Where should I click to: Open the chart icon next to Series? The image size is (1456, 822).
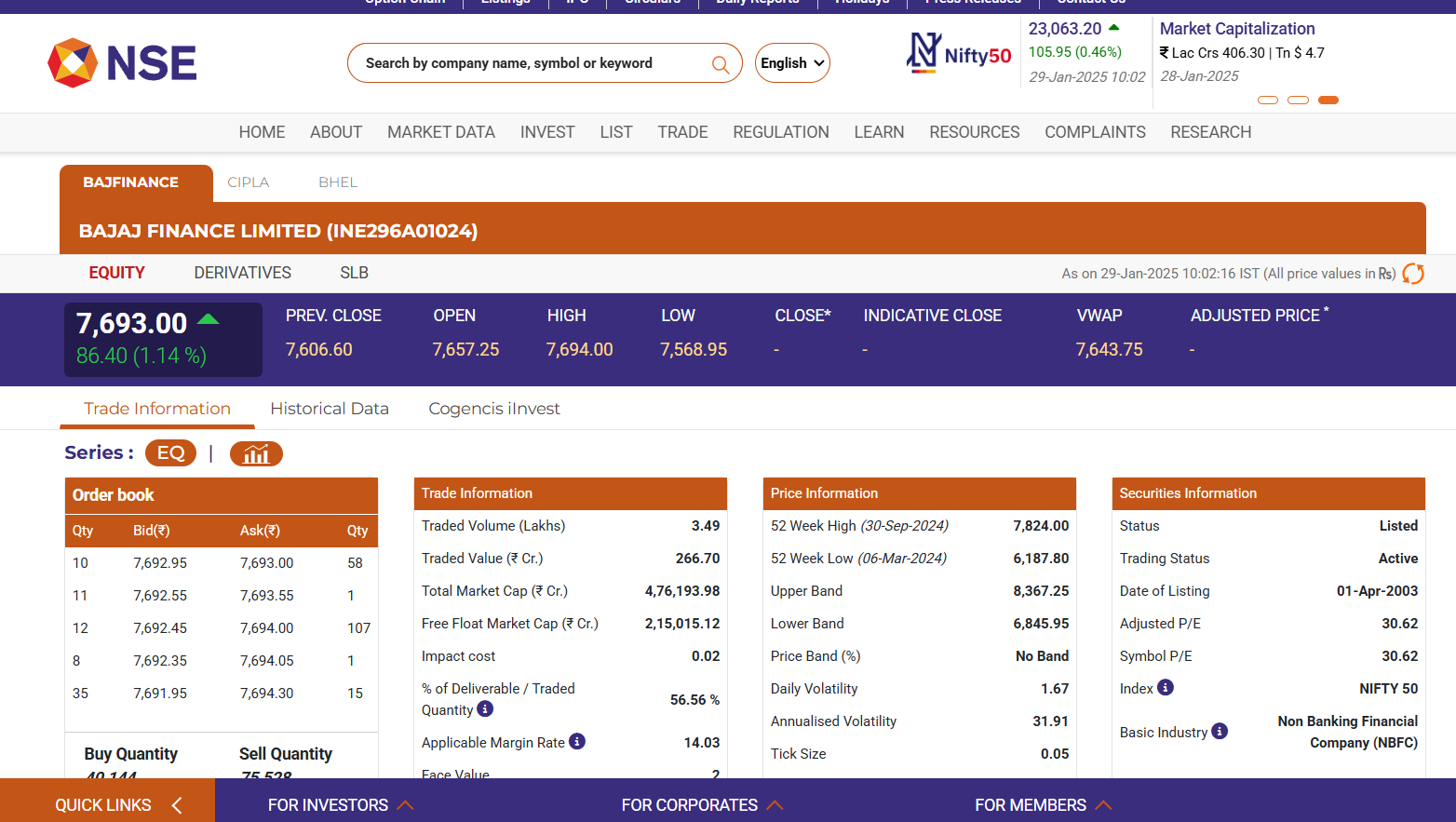click(256, 453)
